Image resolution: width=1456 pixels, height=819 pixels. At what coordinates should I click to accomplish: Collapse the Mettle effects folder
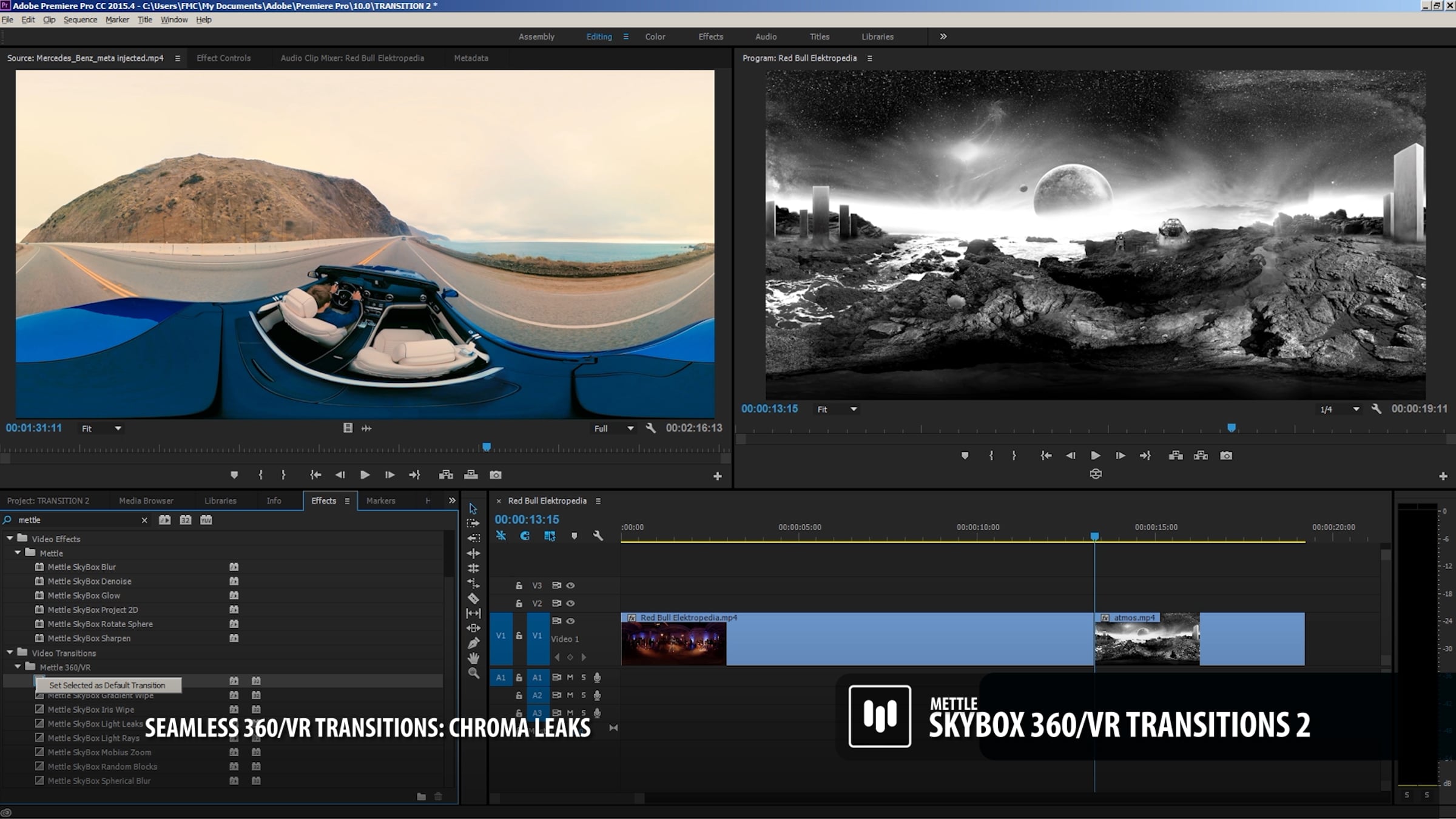click(18, 553)
